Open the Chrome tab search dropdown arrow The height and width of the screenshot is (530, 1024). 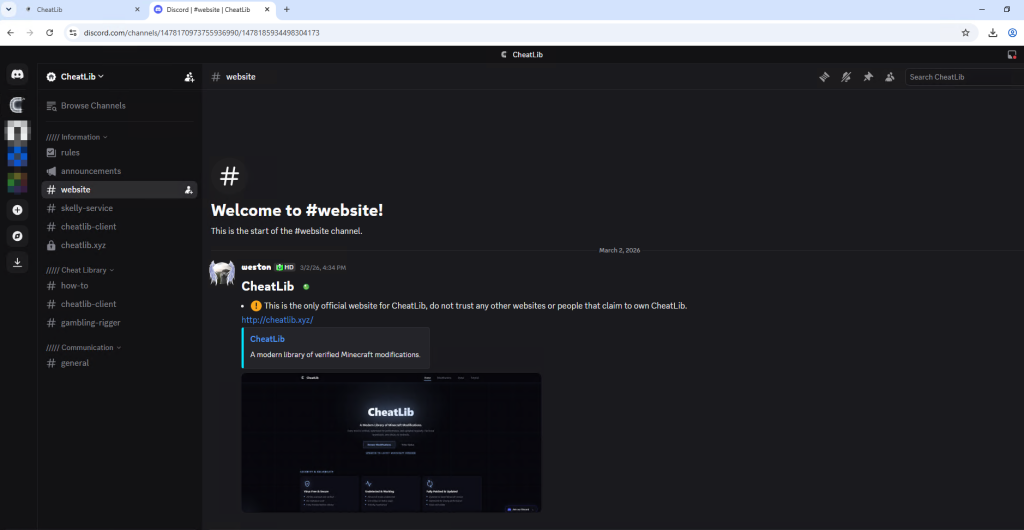click(8, 10)
